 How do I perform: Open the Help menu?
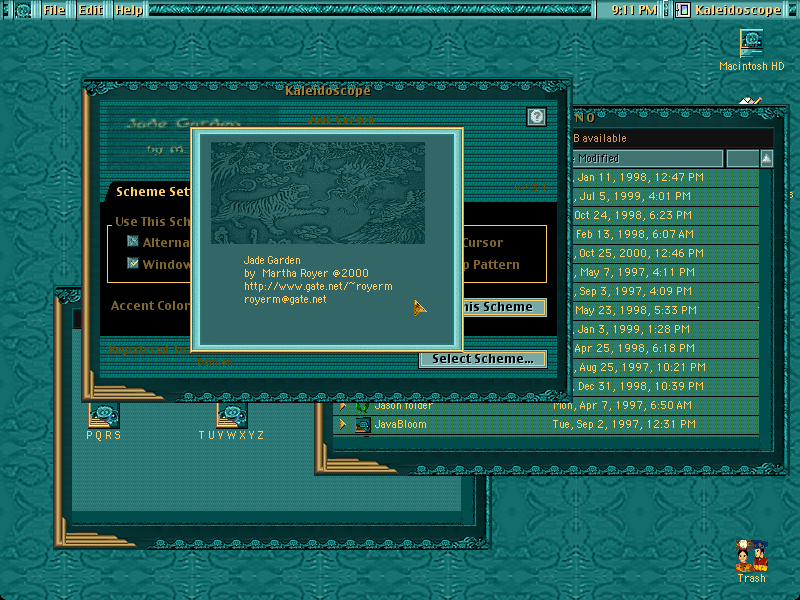click(x=129, y=10)
